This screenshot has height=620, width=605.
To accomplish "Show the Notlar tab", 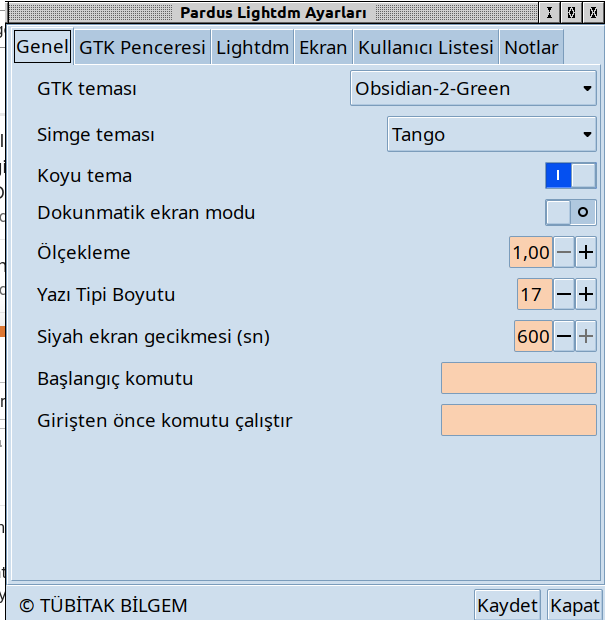I will point(531,48).
